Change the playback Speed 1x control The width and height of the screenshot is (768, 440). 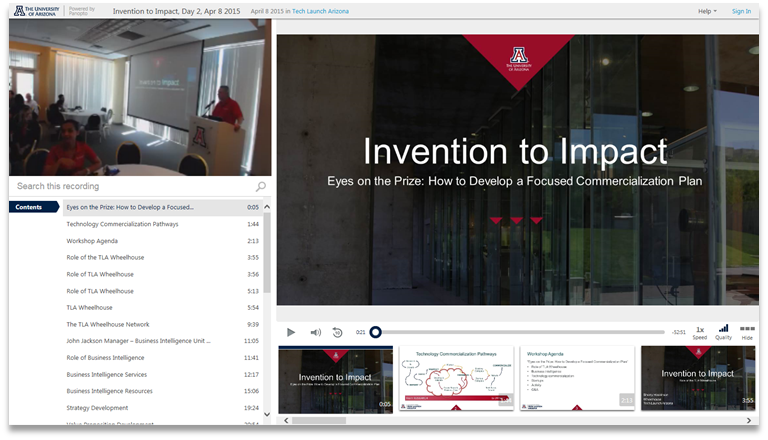[x=700, y=332]
